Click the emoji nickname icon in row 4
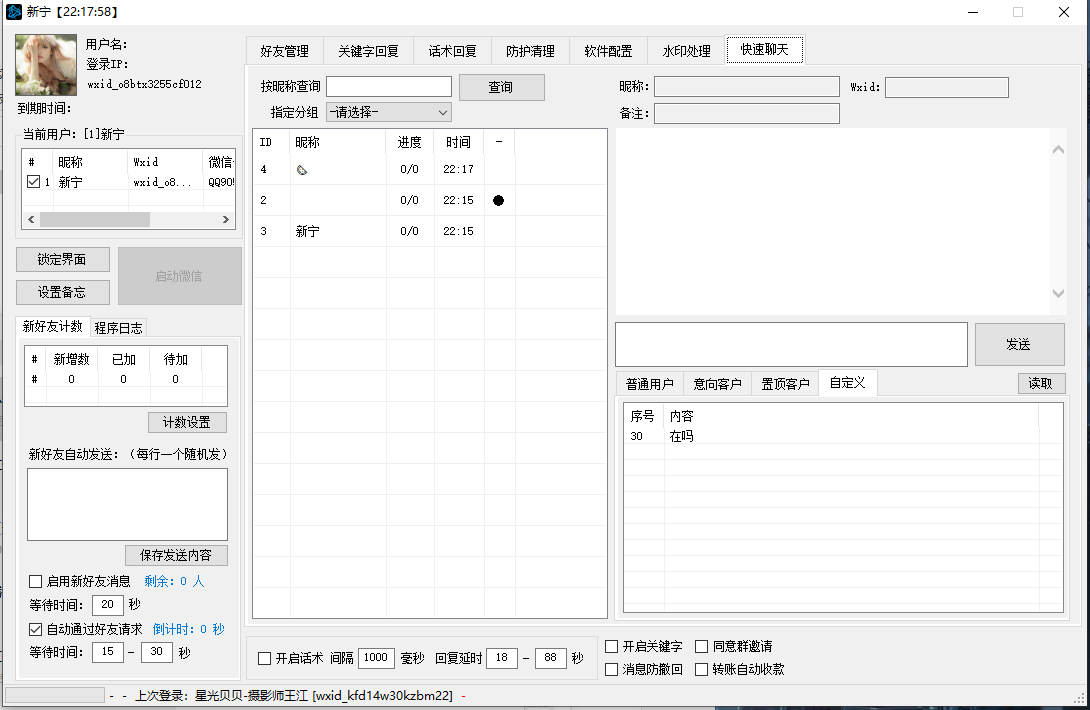This screenshot has height=710, width=1090. click(302, 170)
